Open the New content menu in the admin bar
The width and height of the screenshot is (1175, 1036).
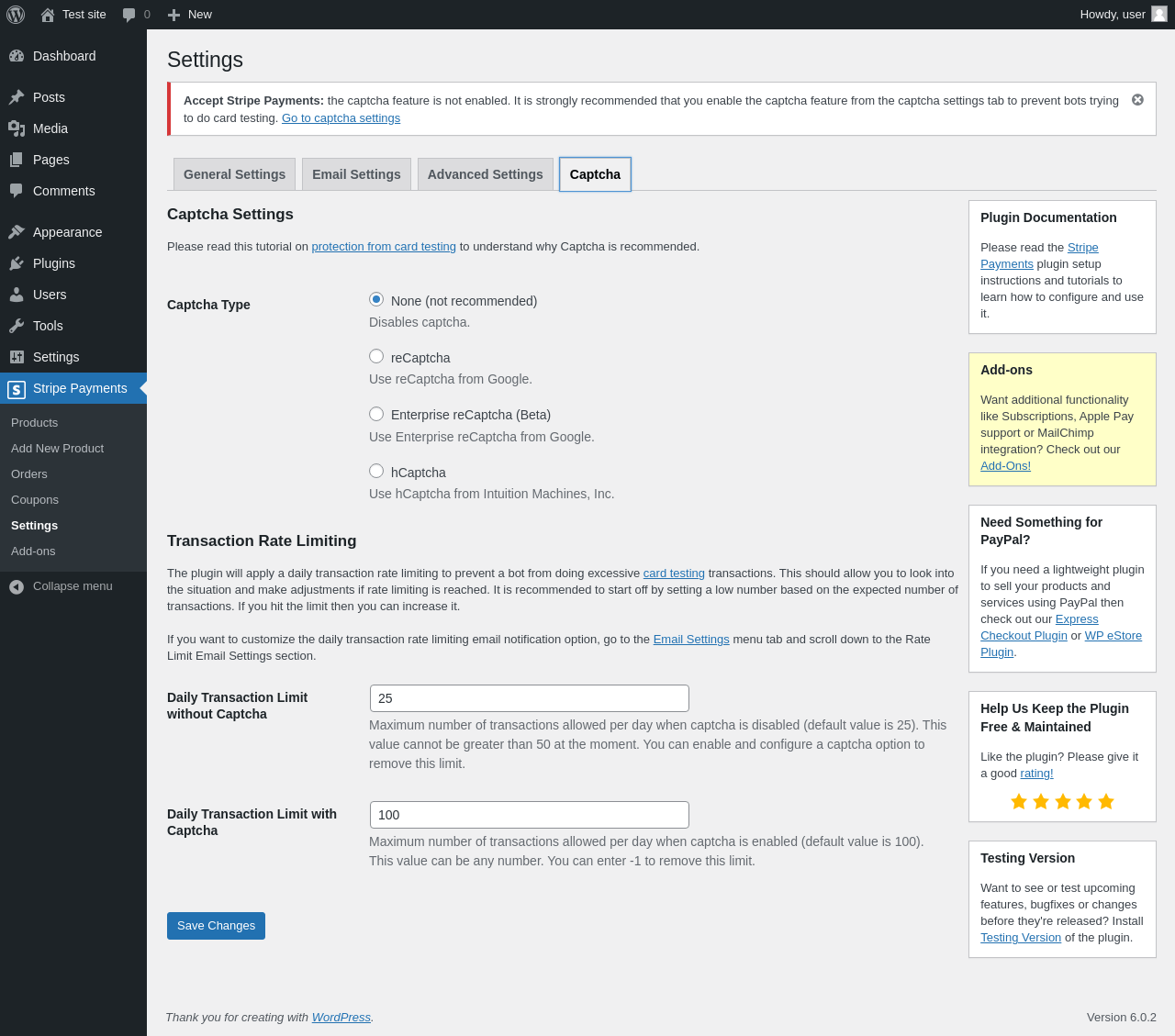click(189, 15)
